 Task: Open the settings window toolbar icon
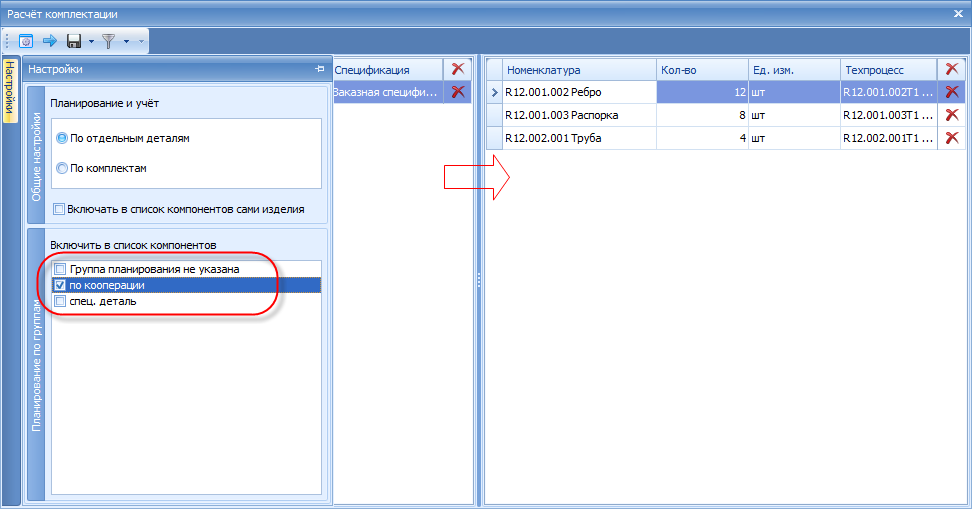coord(26,42)
